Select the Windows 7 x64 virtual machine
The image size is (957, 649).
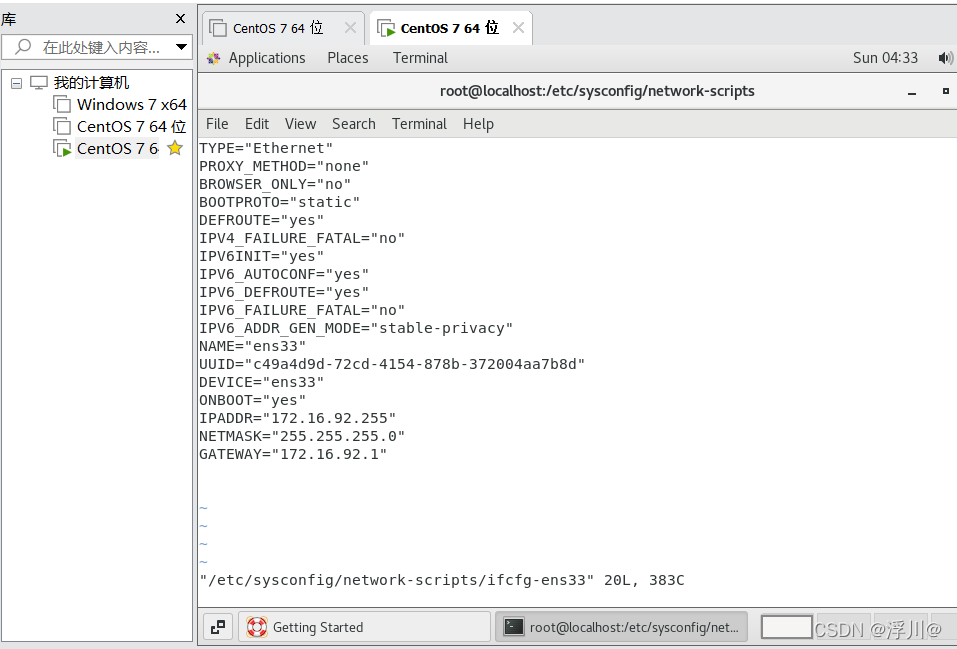click(131, 104)
